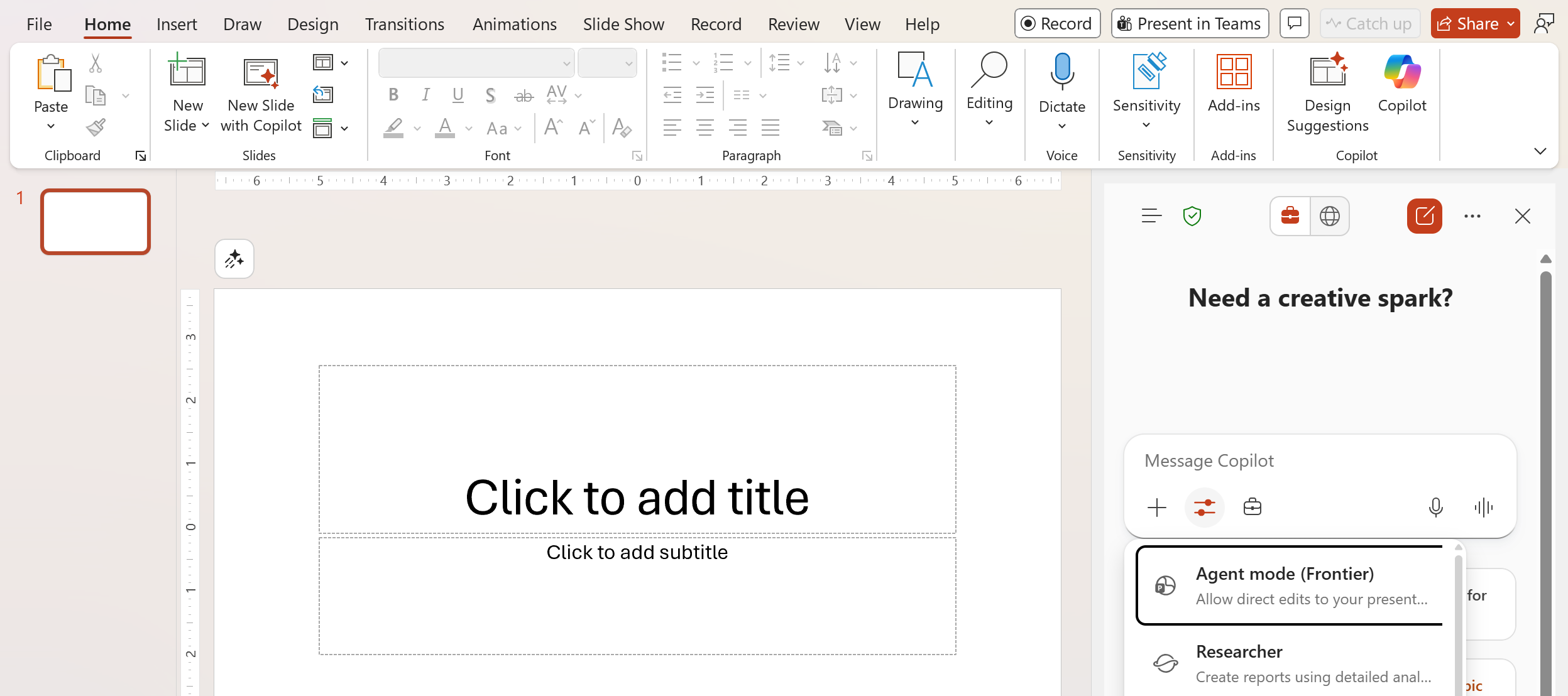Click the Designer sparkle icon beside the slide
The height and width of the screenshot is (696, 1568).
coord(234,258)
